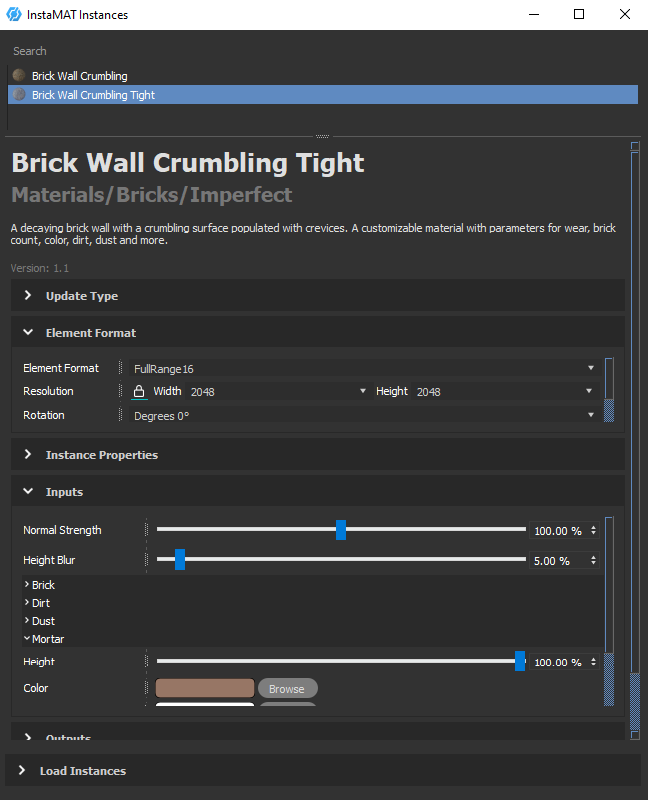Click the Rotation label

(43, 415)
